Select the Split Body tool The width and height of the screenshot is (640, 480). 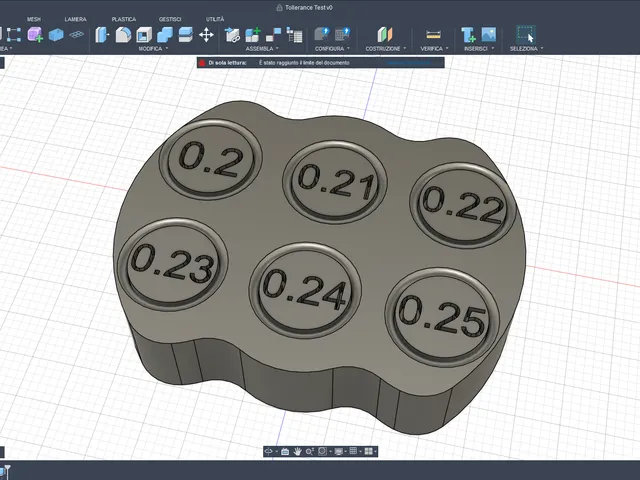click(x=186, y=35)
